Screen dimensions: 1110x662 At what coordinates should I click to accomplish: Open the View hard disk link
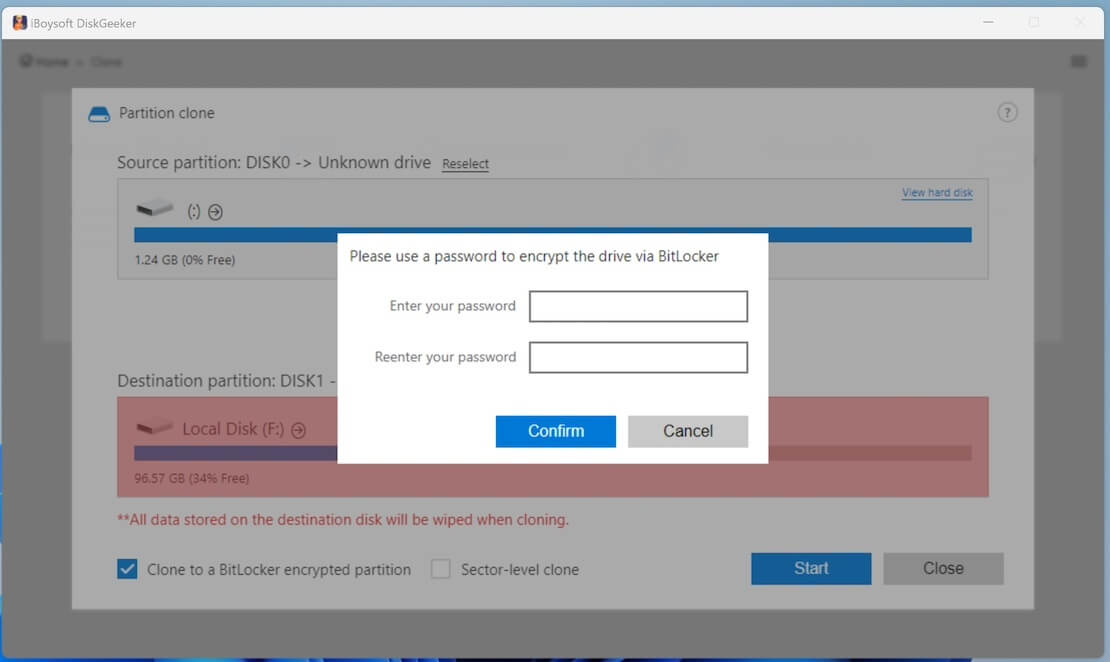[x=936, y=192]
